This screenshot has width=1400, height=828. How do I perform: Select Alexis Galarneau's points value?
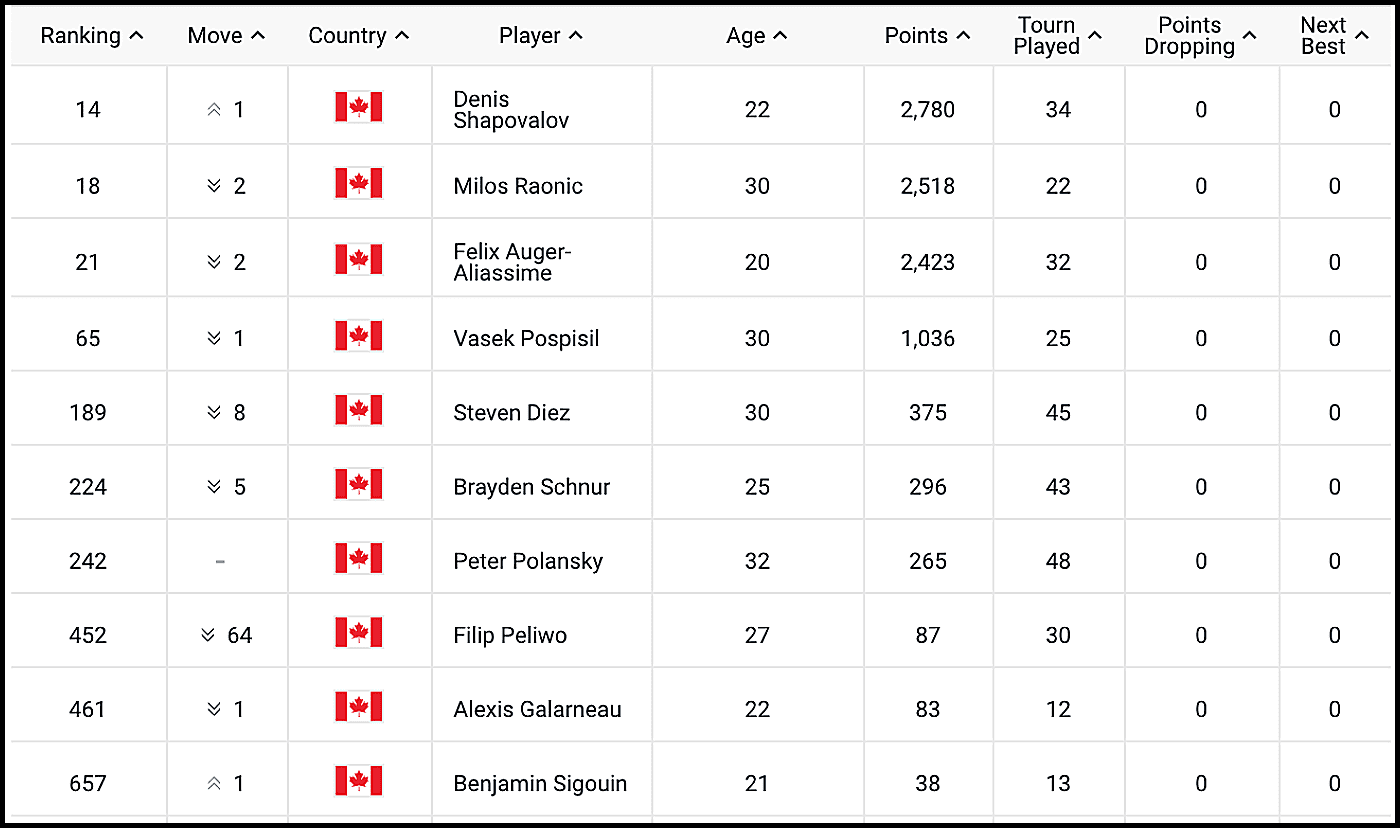coord(927,708)
